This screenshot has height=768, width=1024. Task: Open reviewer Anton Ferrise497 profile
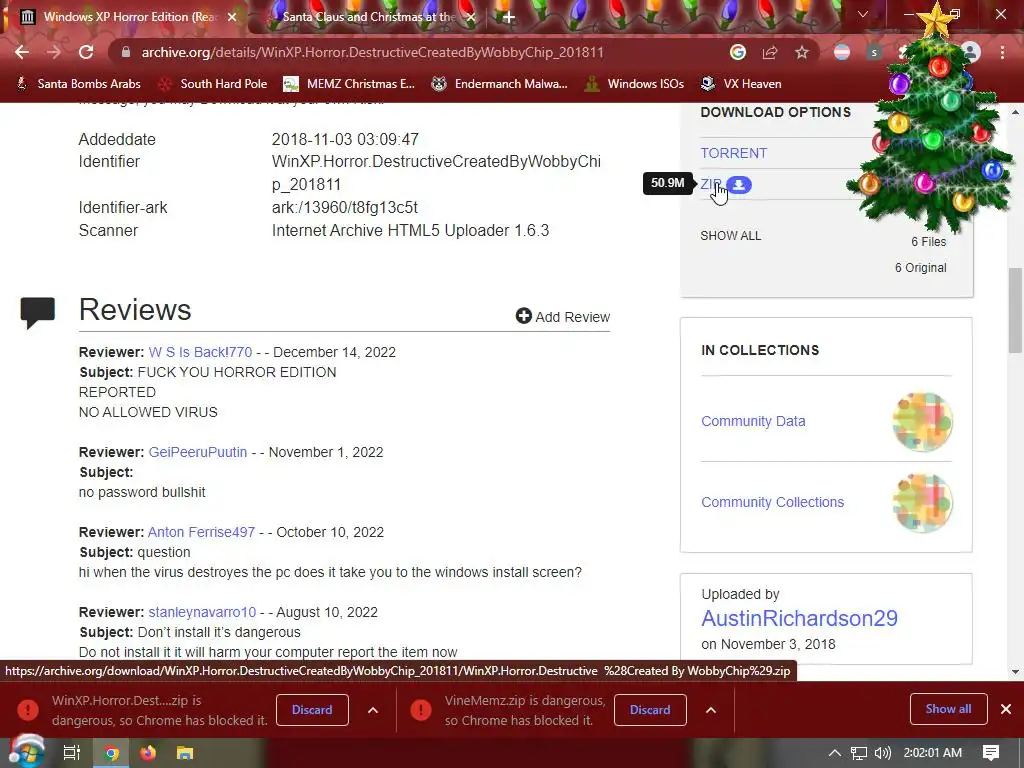(x=201, y=532)
